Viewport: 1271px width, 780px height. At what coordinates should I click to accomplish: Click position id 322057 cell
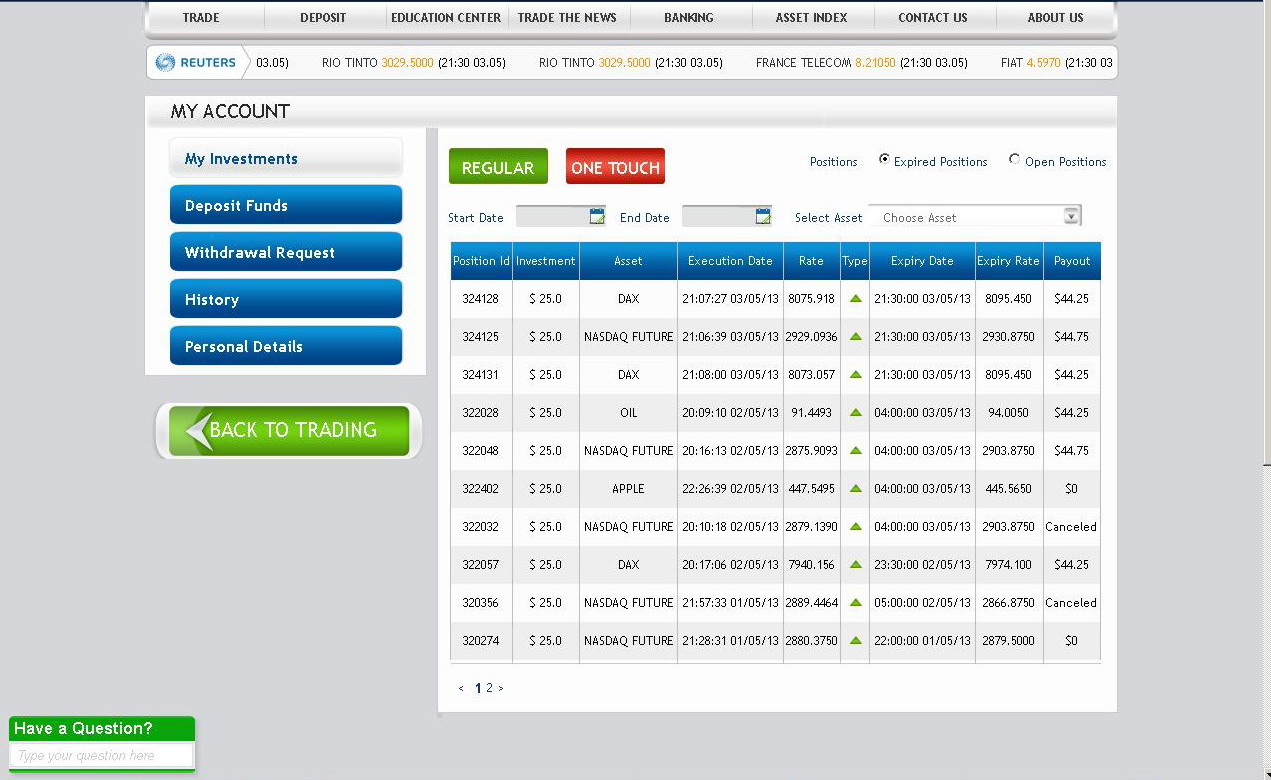click(x=481, y=565)
